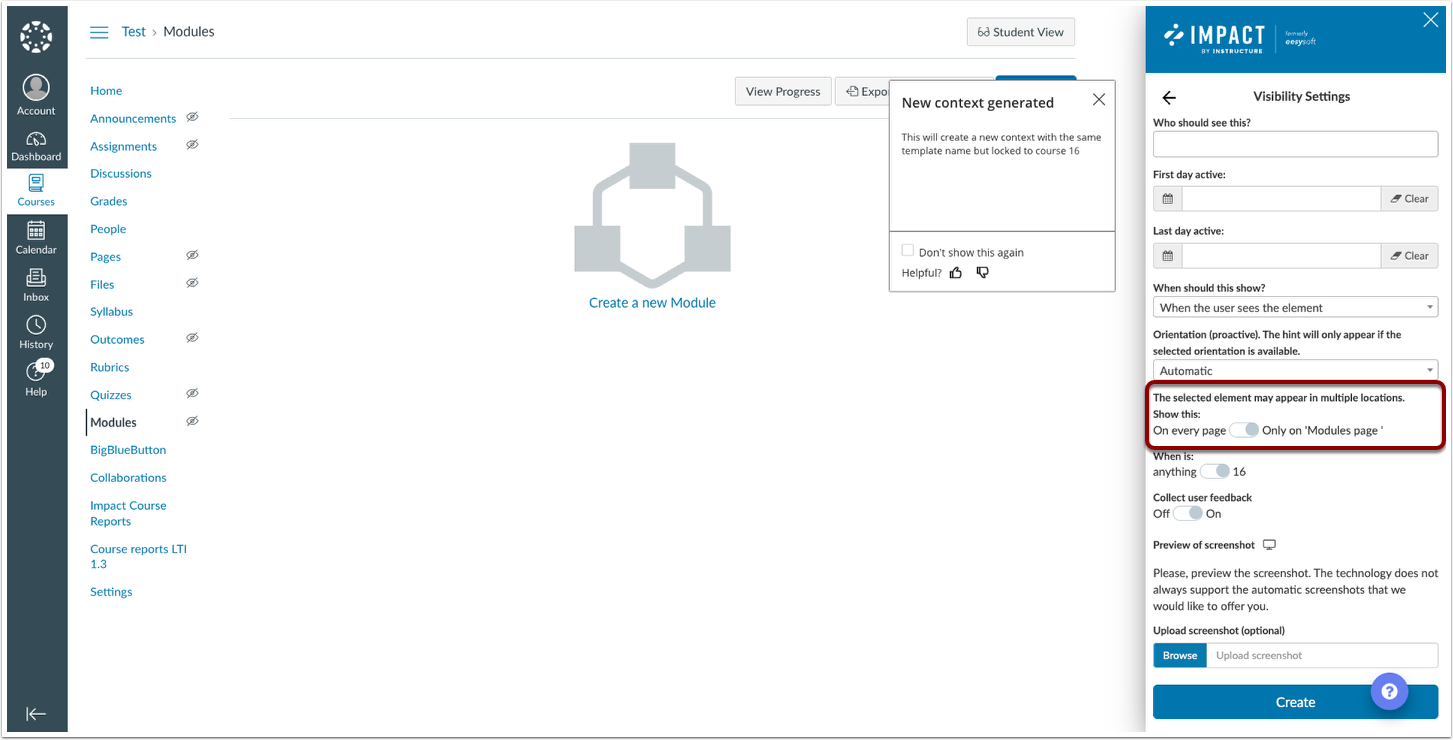
Task: Click the 'Create a new Module' link
Action: click(652, 302)
